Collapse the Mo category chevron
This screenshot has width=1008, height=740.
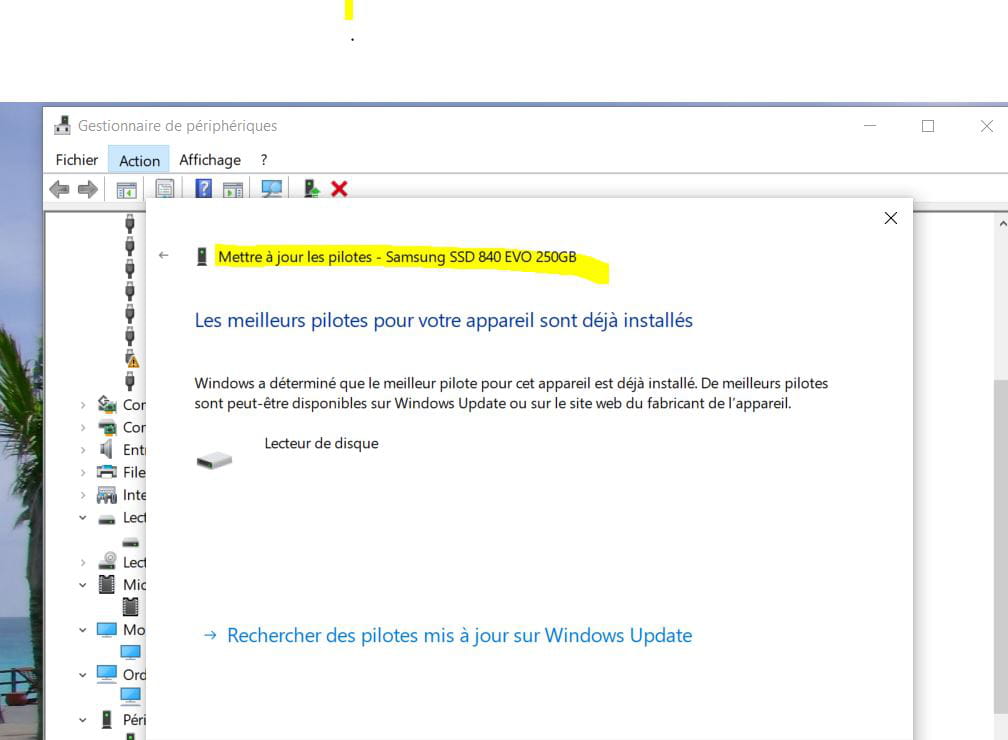pyautogui.click(x=83, y=629)
